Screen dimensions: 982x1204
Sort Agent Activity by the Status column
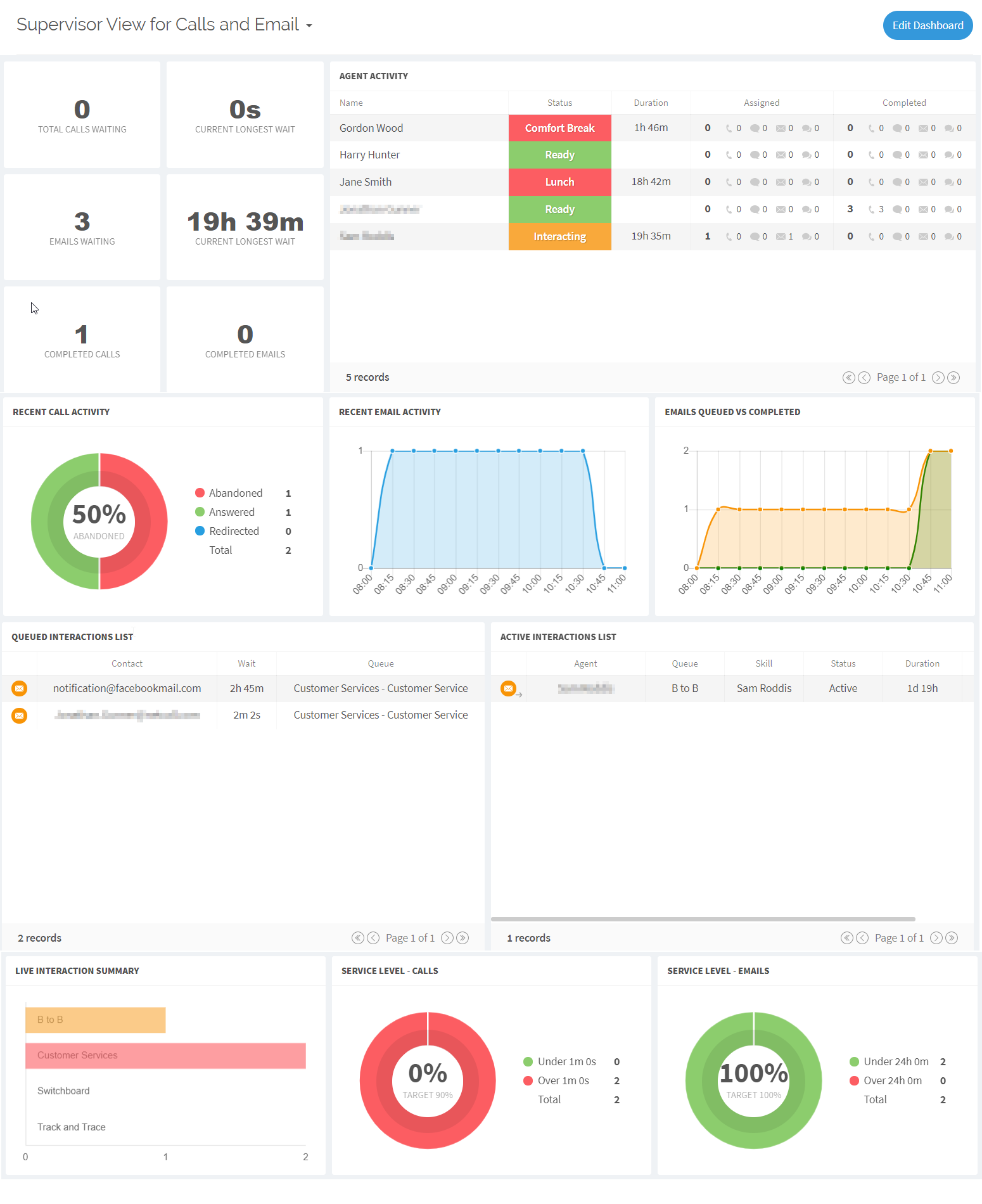(x=559, y=103)
